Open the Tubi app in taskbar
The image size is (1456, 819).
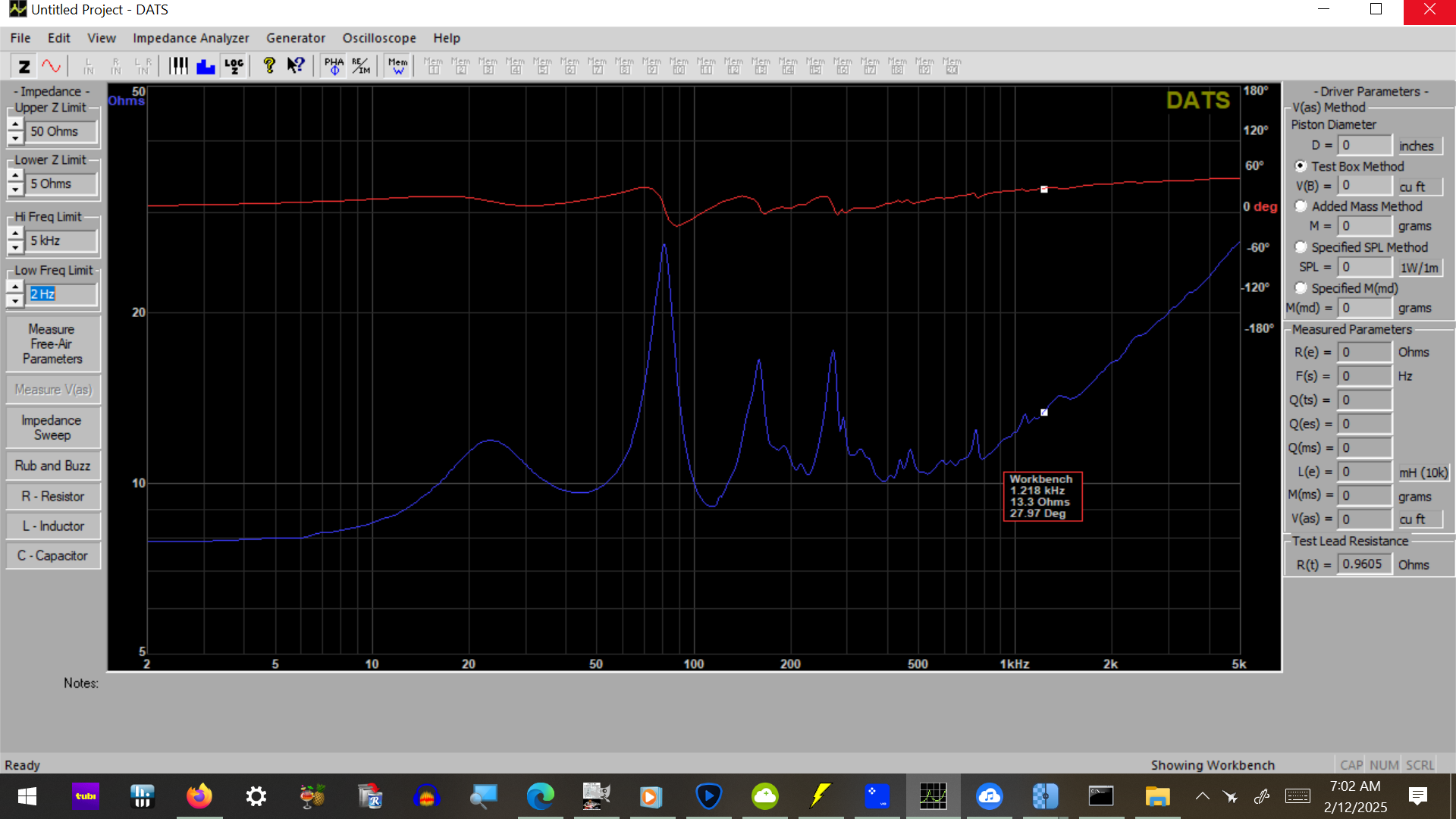(x=86, y=796)
